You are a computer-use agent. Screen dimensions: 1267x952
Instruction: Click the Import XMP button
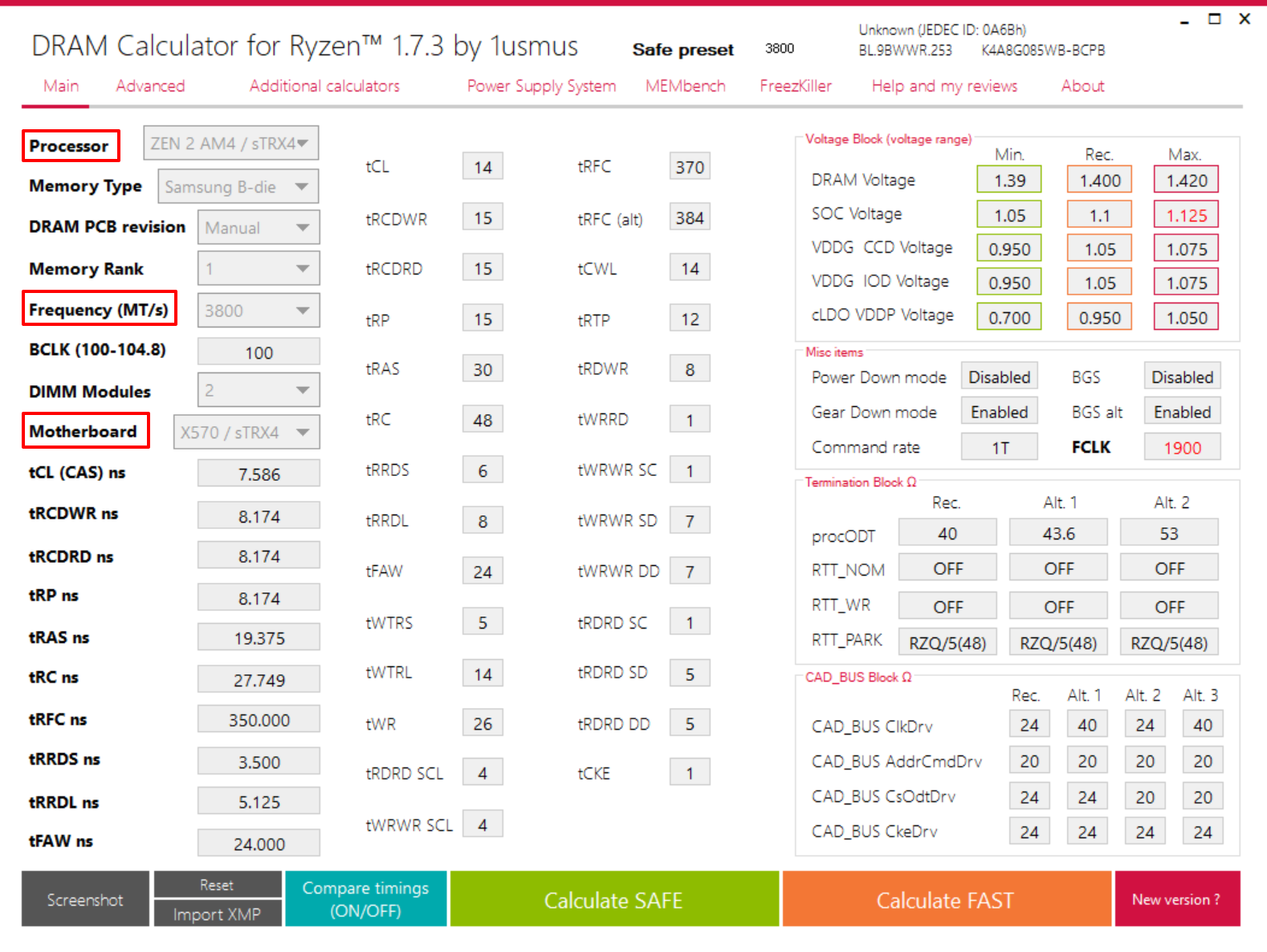coord(217,913)
